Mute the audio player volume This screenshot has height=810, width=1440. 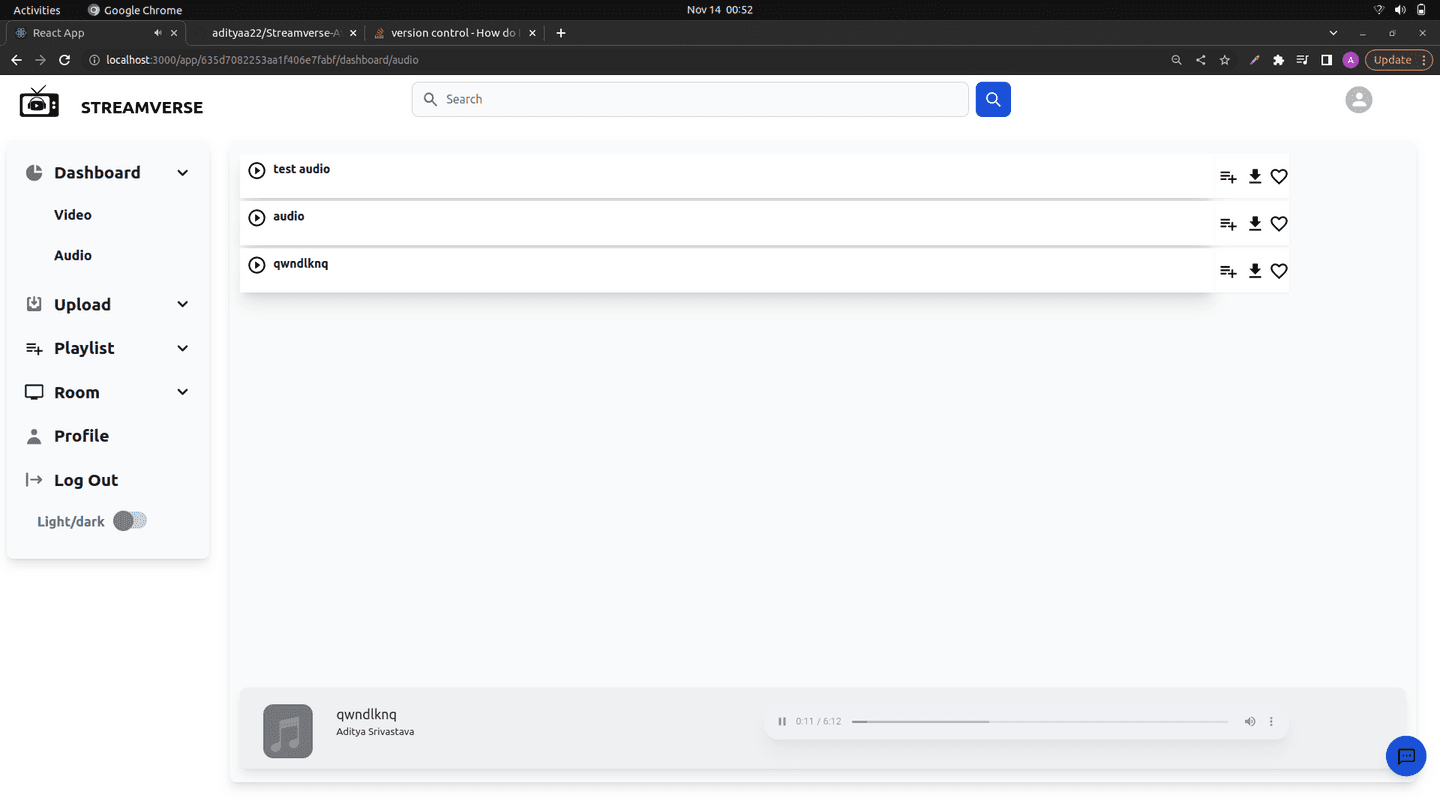1250,721
